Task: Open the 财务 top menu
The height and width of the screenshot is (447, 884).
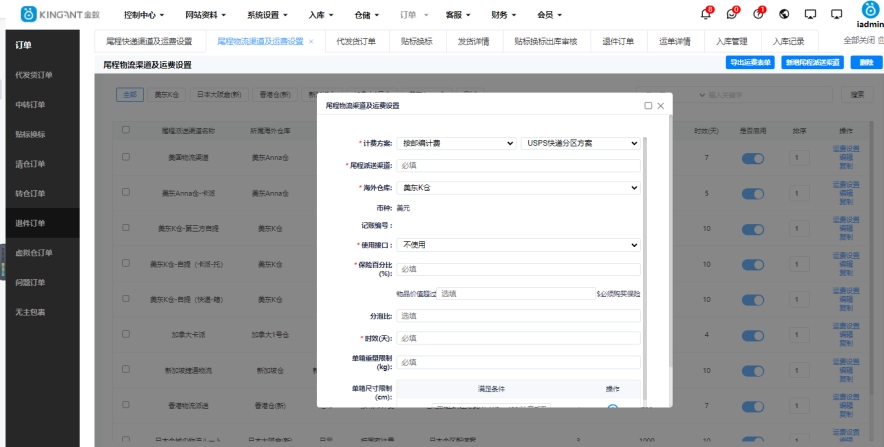Action: coord(504,16)
